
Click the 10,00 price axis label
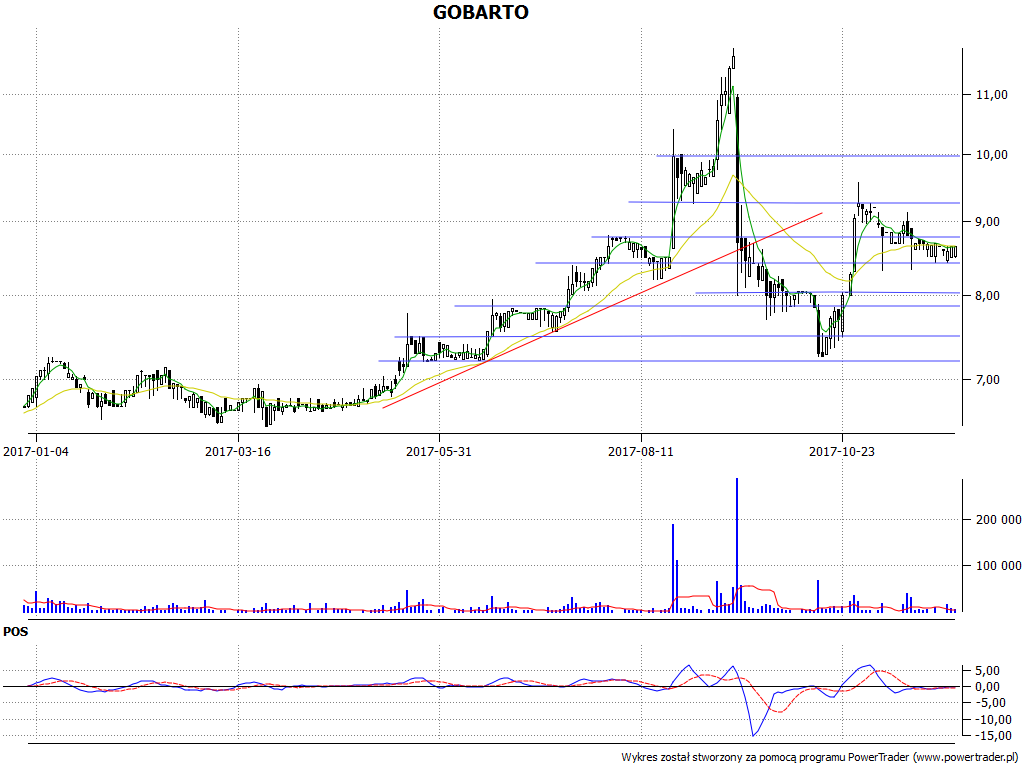[991, 155]
